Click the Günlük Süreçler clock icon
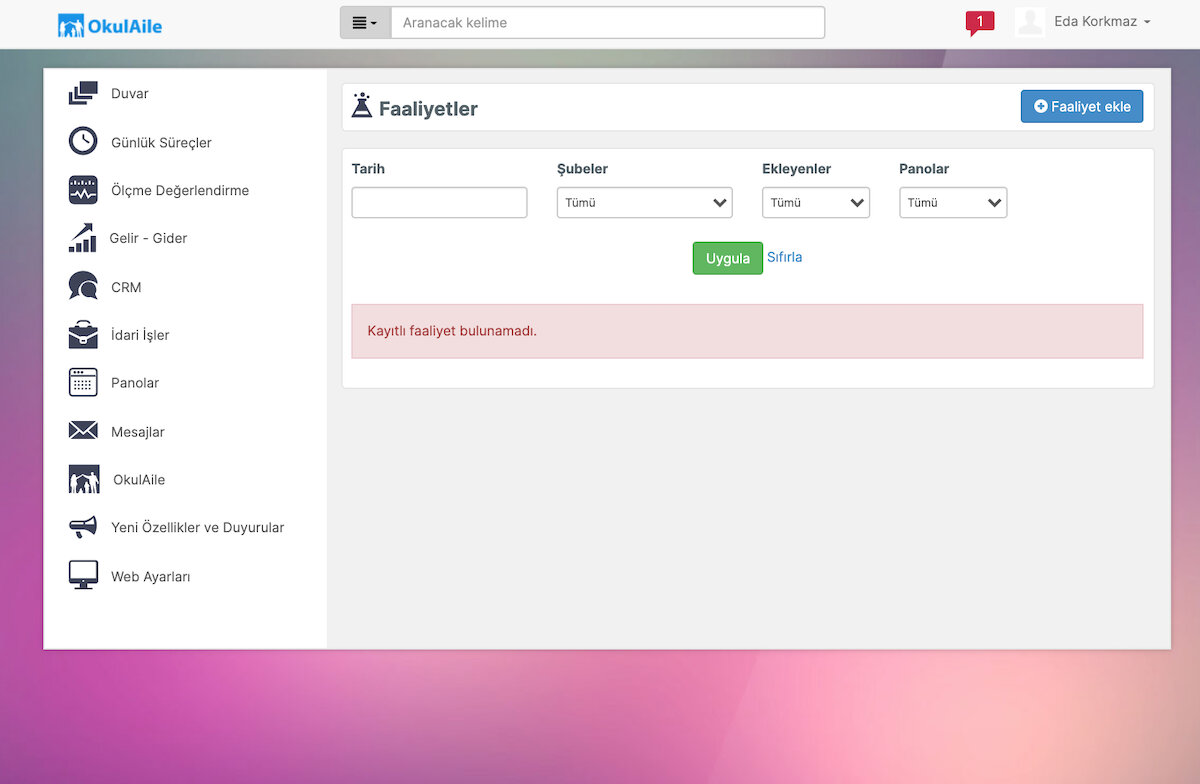1200x784 pixels. coord(83,141)
